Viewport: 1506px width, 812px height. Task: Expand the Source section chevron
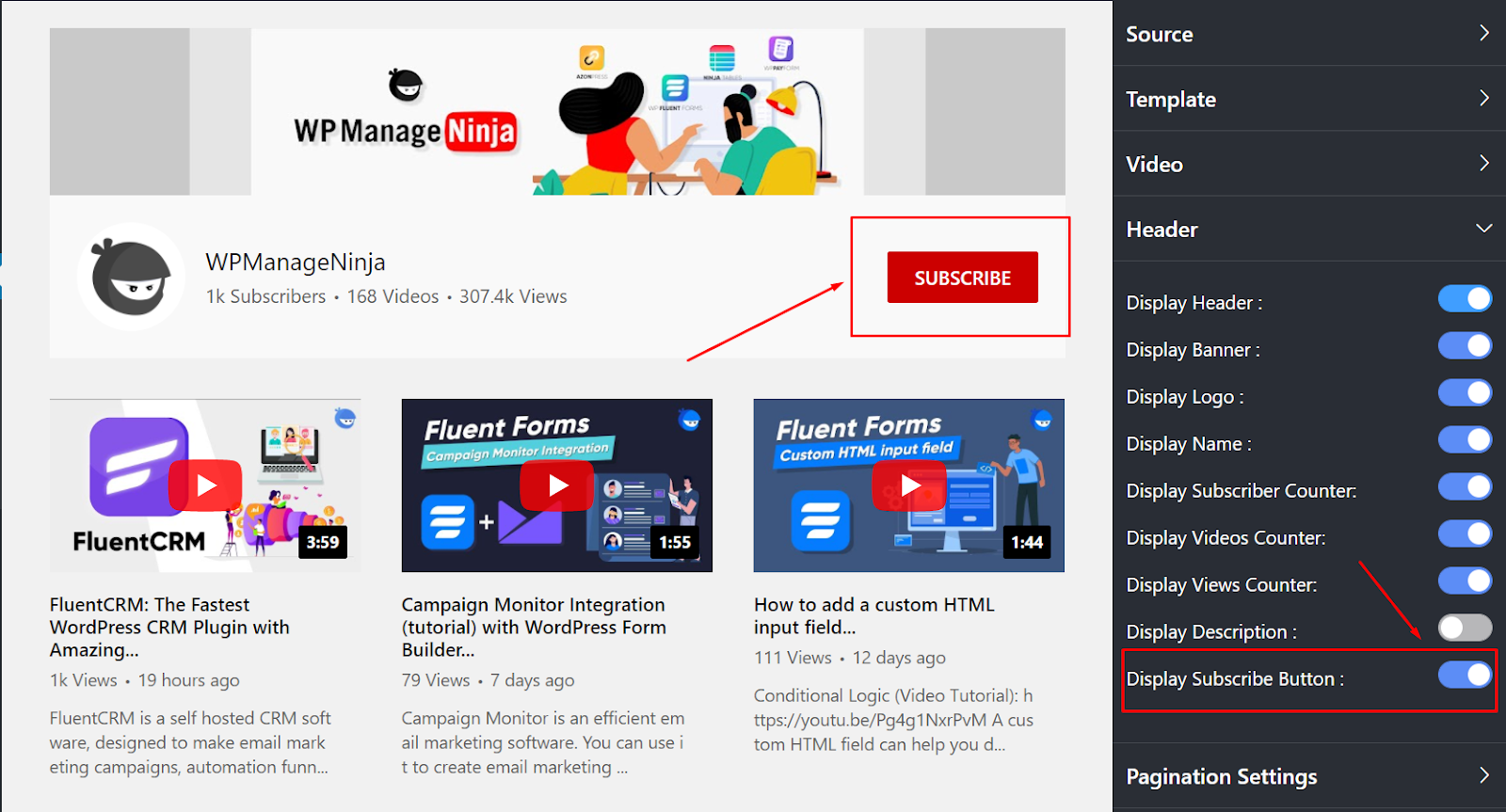pos(1483,33)
